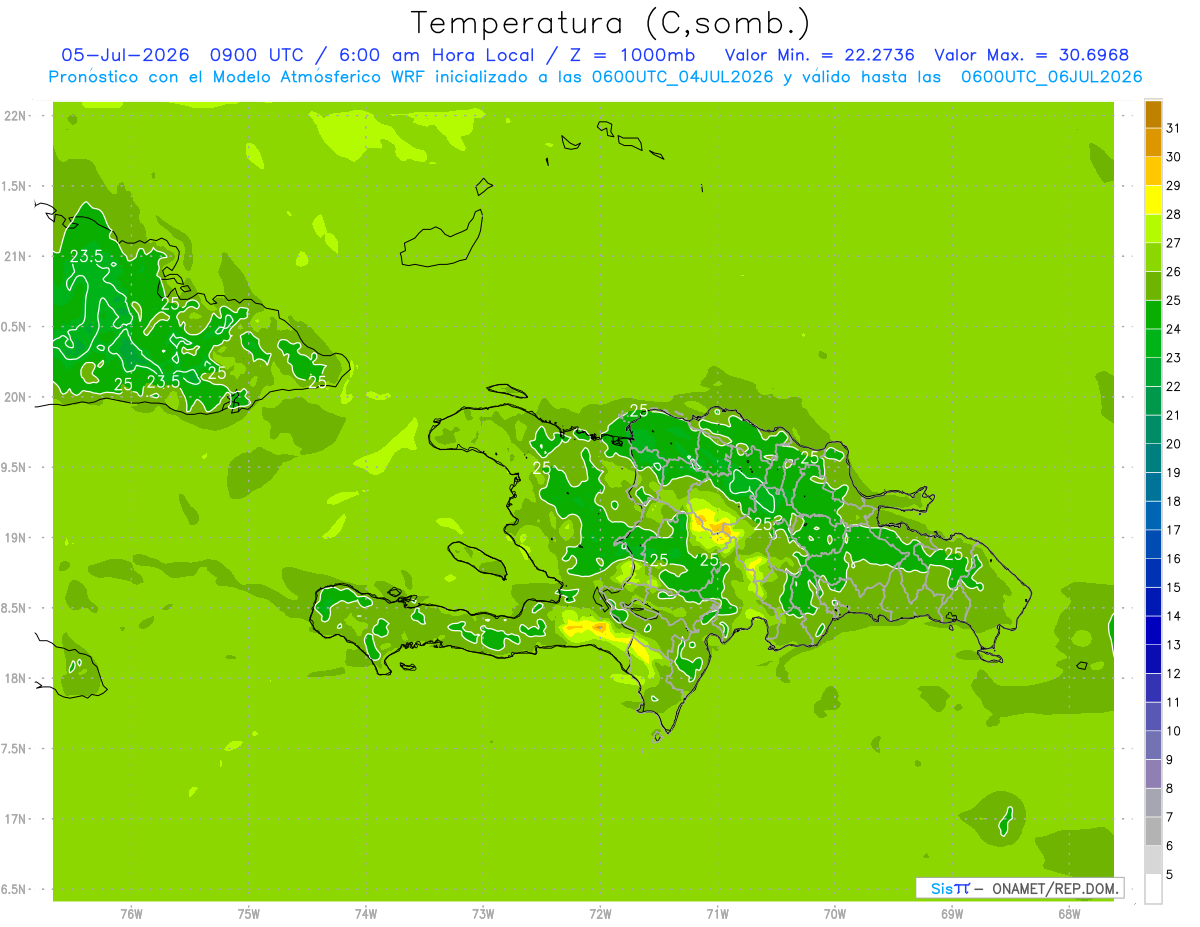1200x927 pixels.
Task: Click the color scale label '15'
Action: tap(1173, 587)
